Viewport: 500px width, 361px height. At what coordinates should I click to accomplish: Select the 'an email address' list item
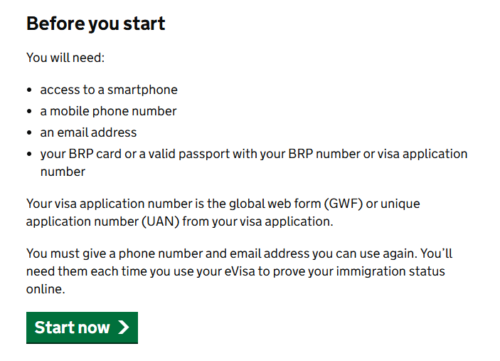[88, 132]
